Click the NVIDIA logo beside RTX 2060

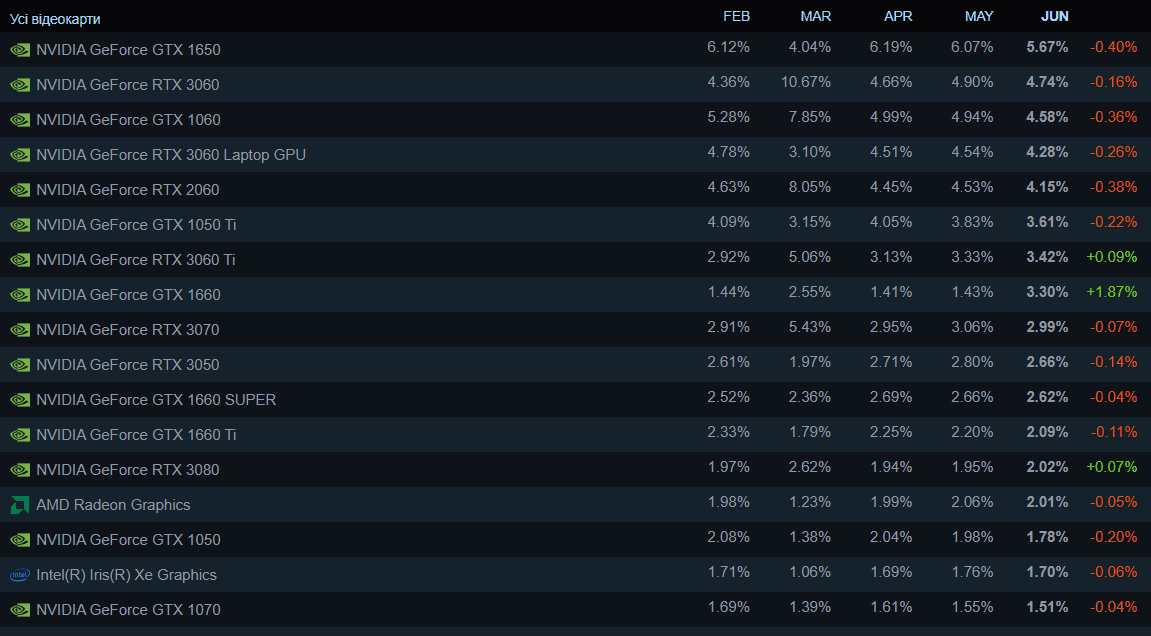click(x=20, y=190)
